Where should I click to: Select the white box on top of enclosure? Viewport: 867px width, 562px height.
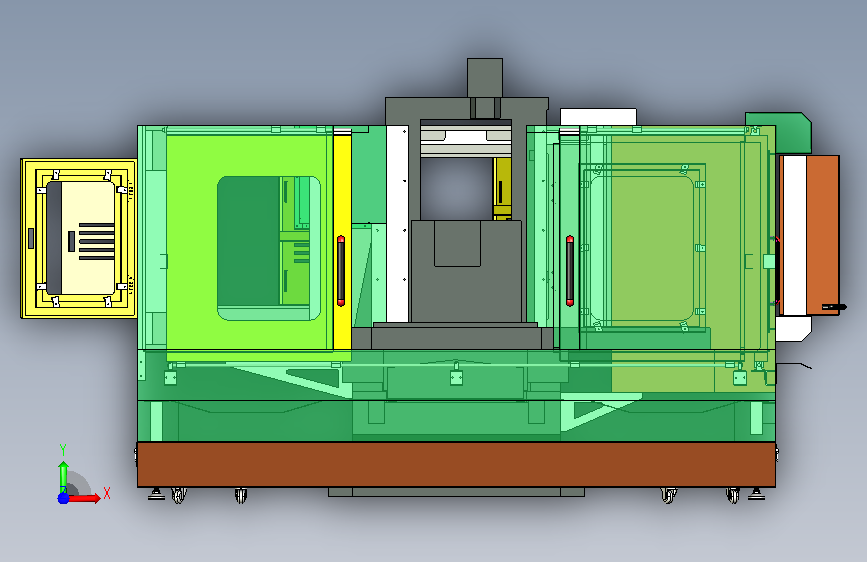[598, 117]
